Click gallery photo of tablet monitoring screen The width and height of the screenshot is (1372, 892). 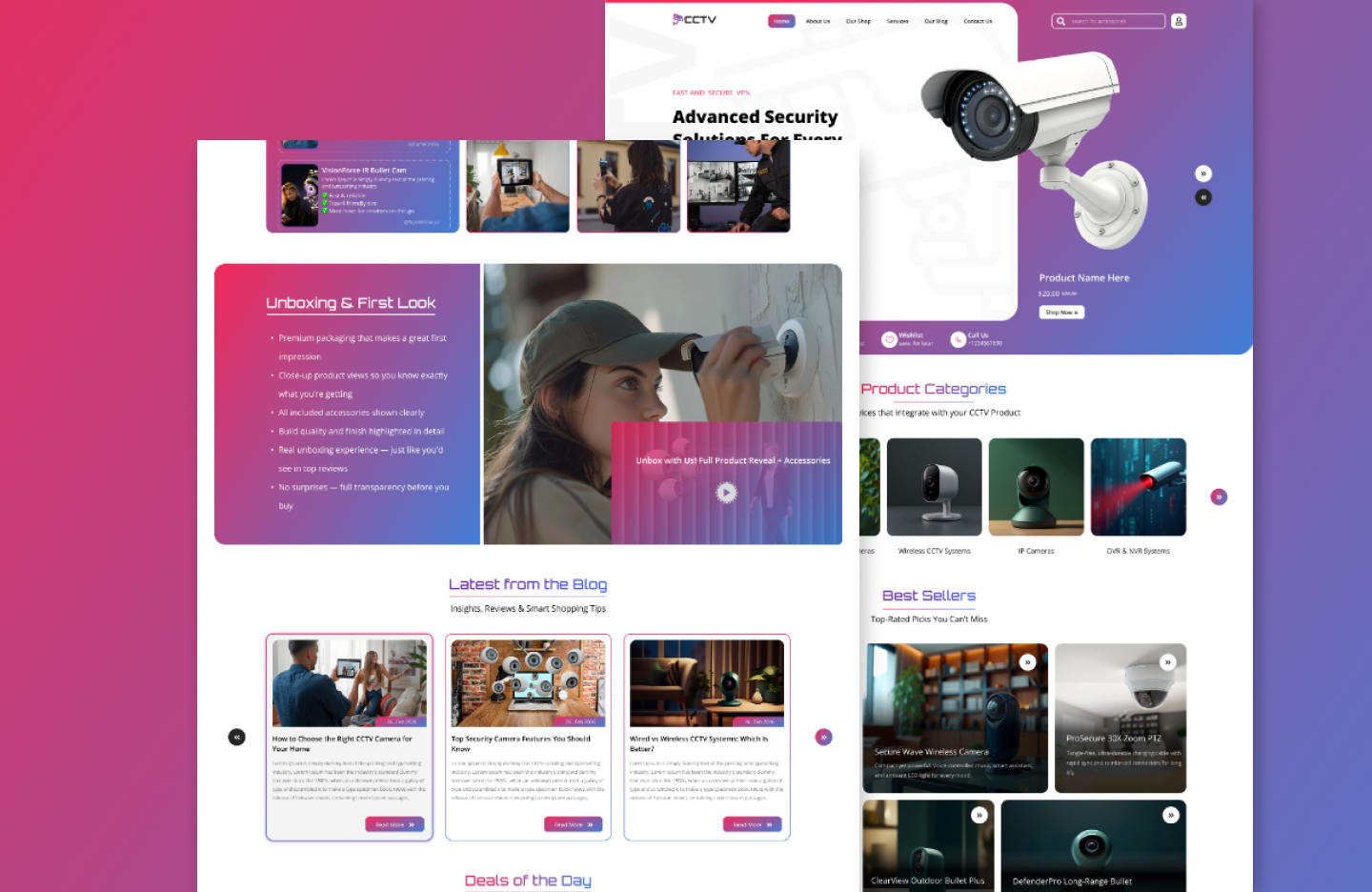click(x=517, y=186)
